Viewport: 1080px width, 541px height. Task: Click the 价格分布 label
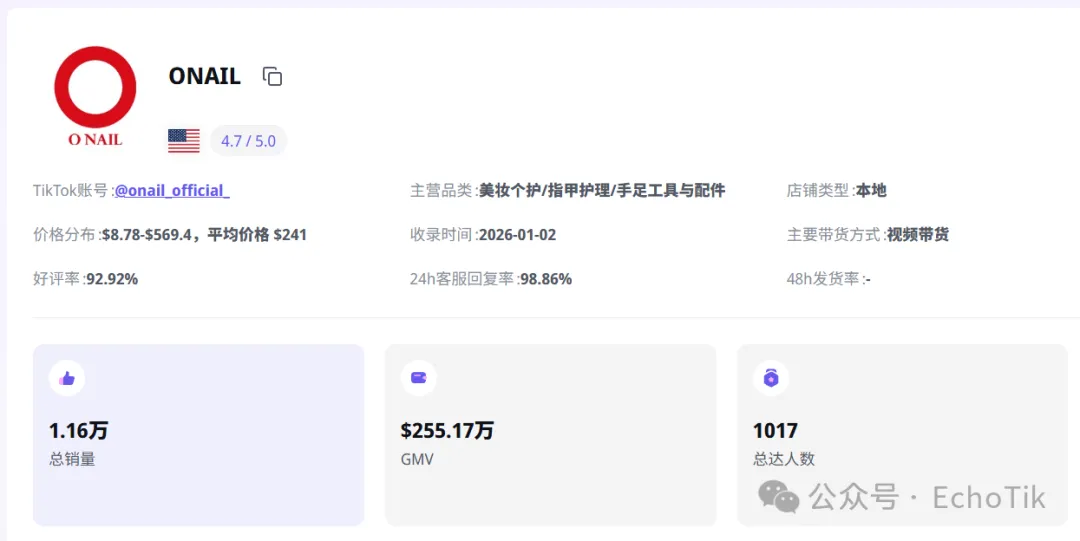click(64, 235)
